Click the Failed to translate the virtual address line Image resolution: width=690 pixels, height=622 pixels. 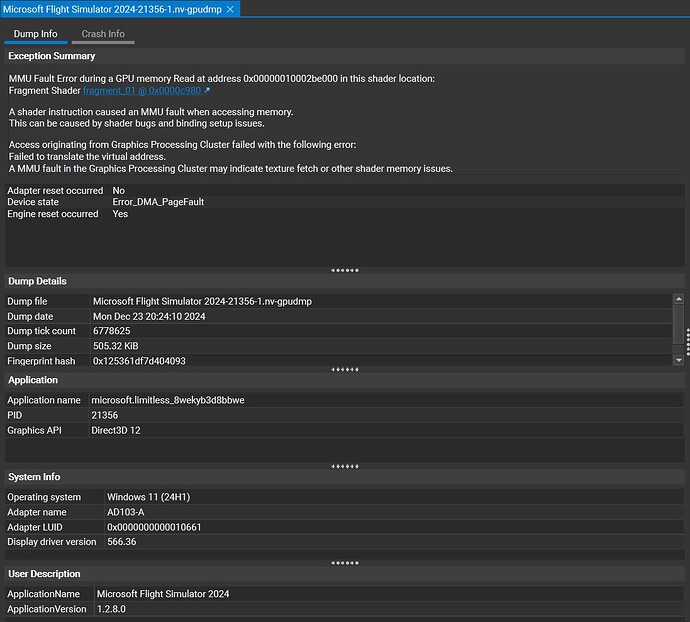[x=87, y=157]
